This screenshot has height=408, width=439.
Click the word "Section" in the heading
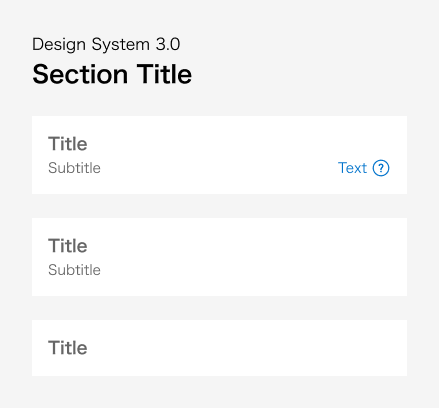click(80, 74)
